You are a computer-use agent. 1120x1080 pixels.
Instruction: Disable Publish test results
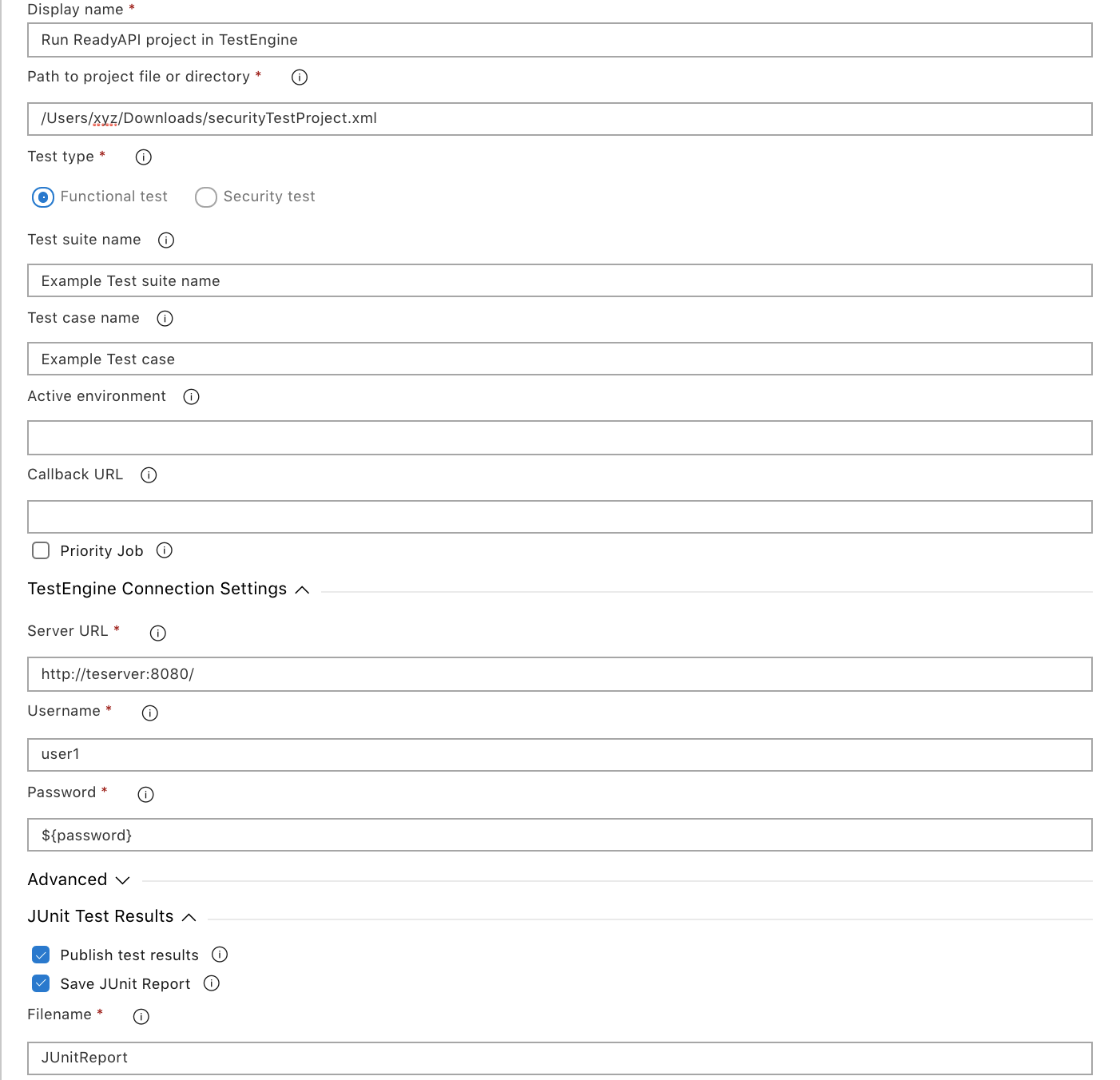click(41, 954)
